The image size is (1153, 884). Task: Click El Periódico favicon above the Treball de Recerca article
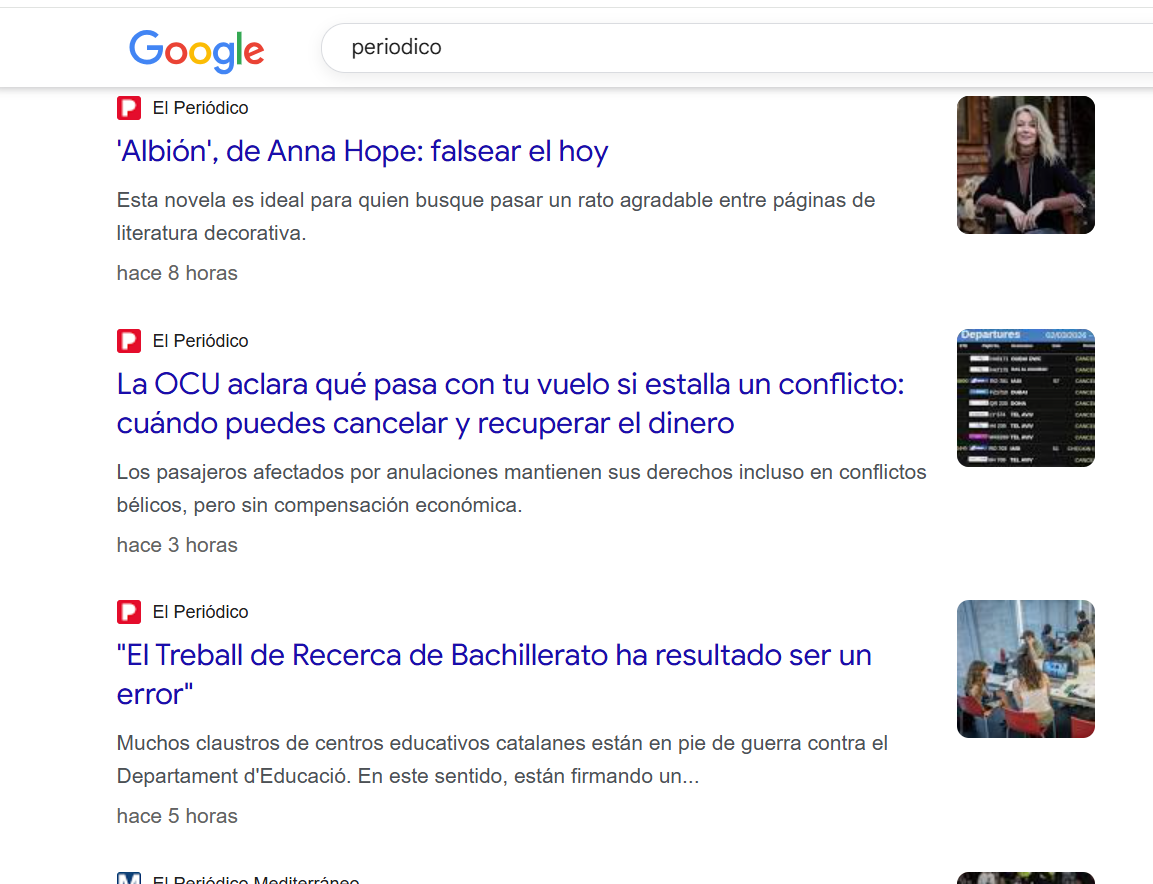(x=129, y=612)
